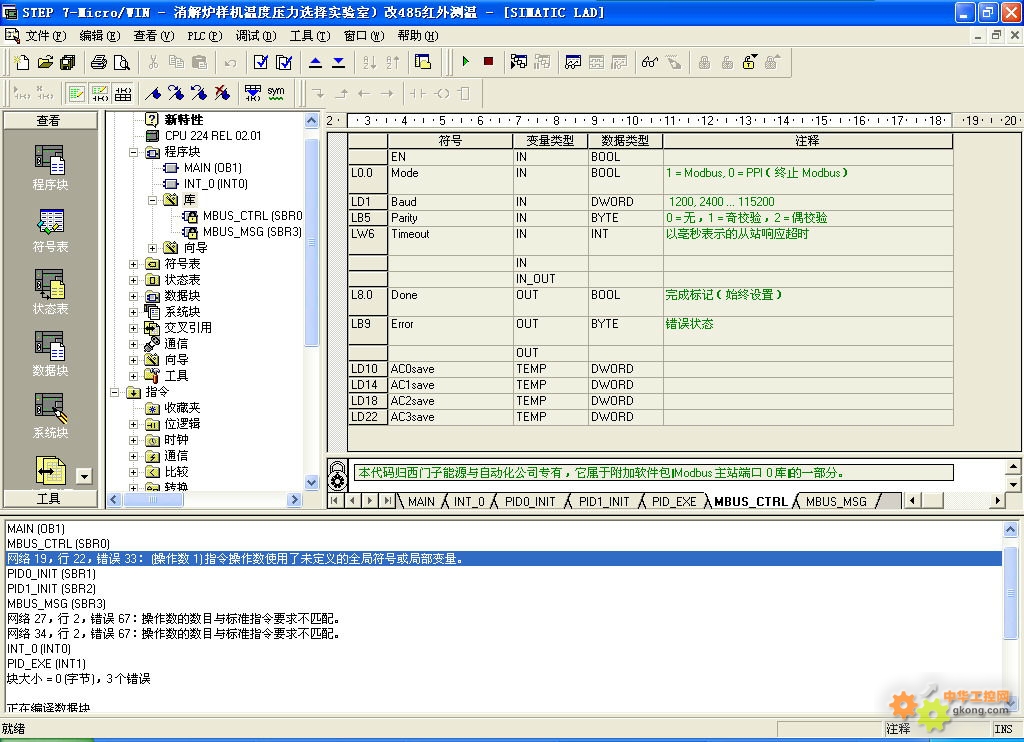Screen dimensions: 1024x742
Task: Click the New project toolbar icon
Action: [22, 62]
